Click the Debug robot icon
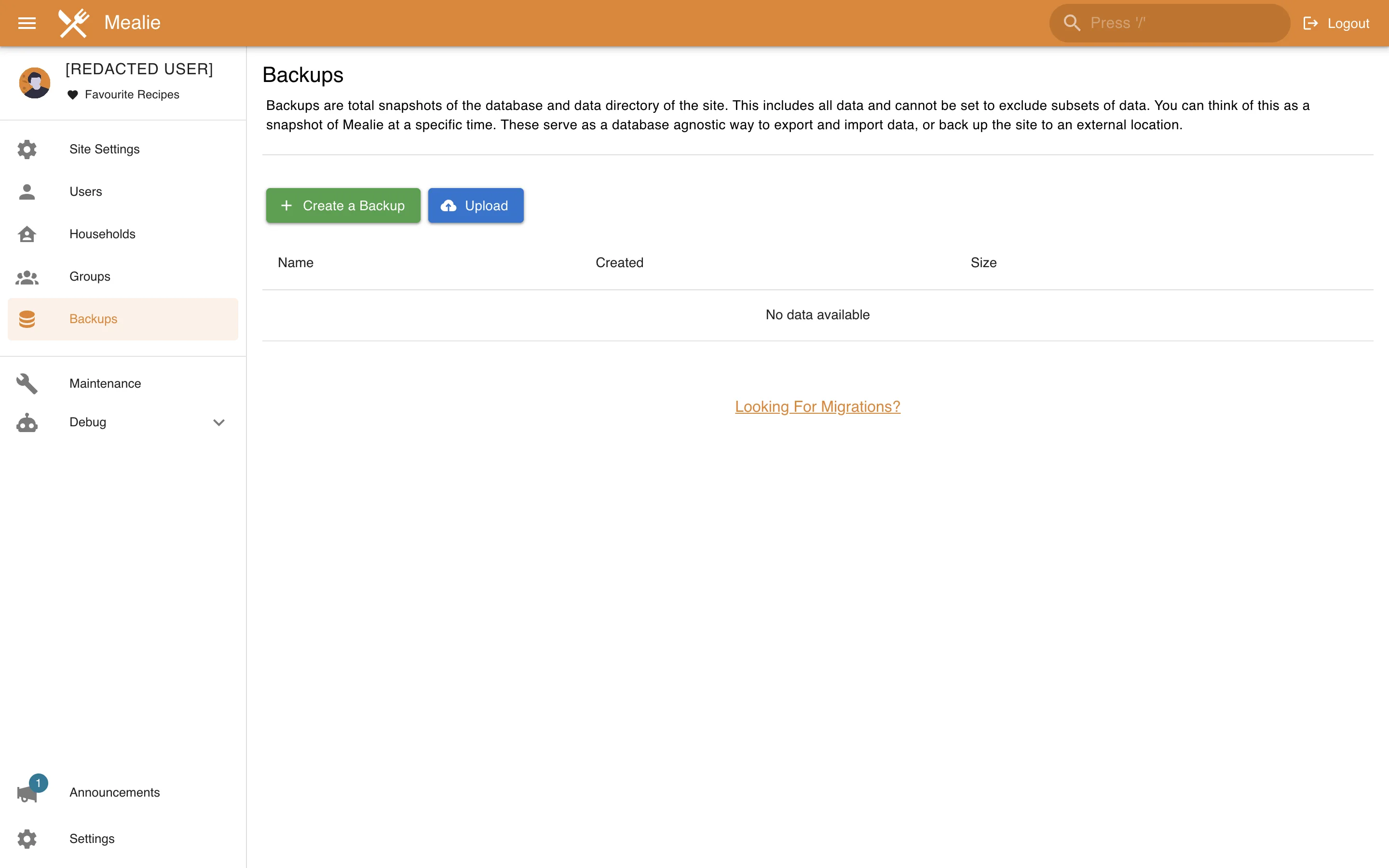The image size is (1389, 868). click(x=27, y=422)
